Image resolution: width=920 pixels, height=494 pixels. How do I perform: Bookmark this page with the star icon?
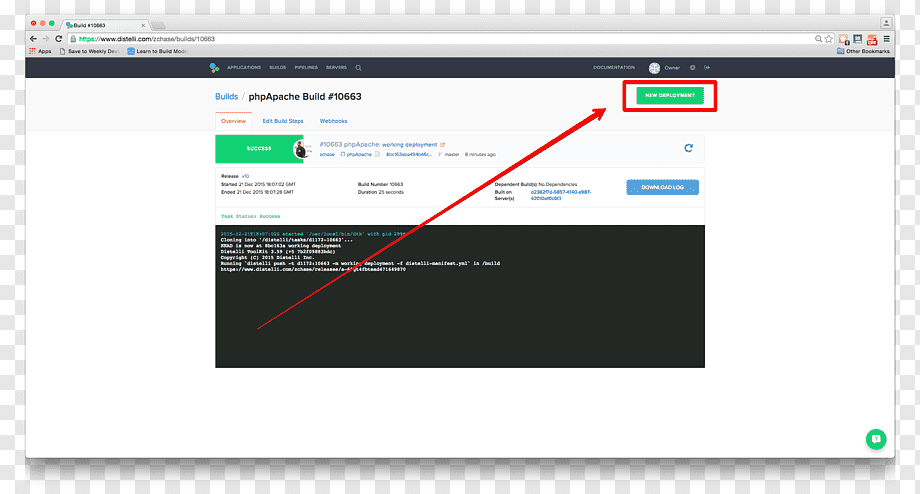point(828,39)
